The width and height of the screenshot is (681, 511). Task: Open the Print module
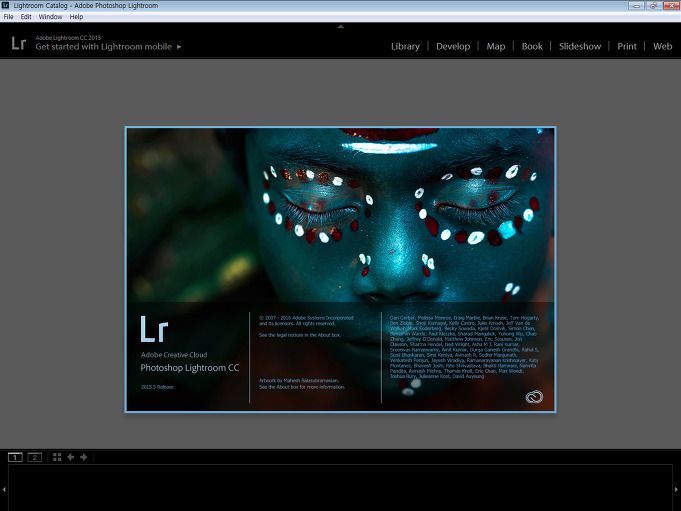pyautogui.click(x=627, y=46)
